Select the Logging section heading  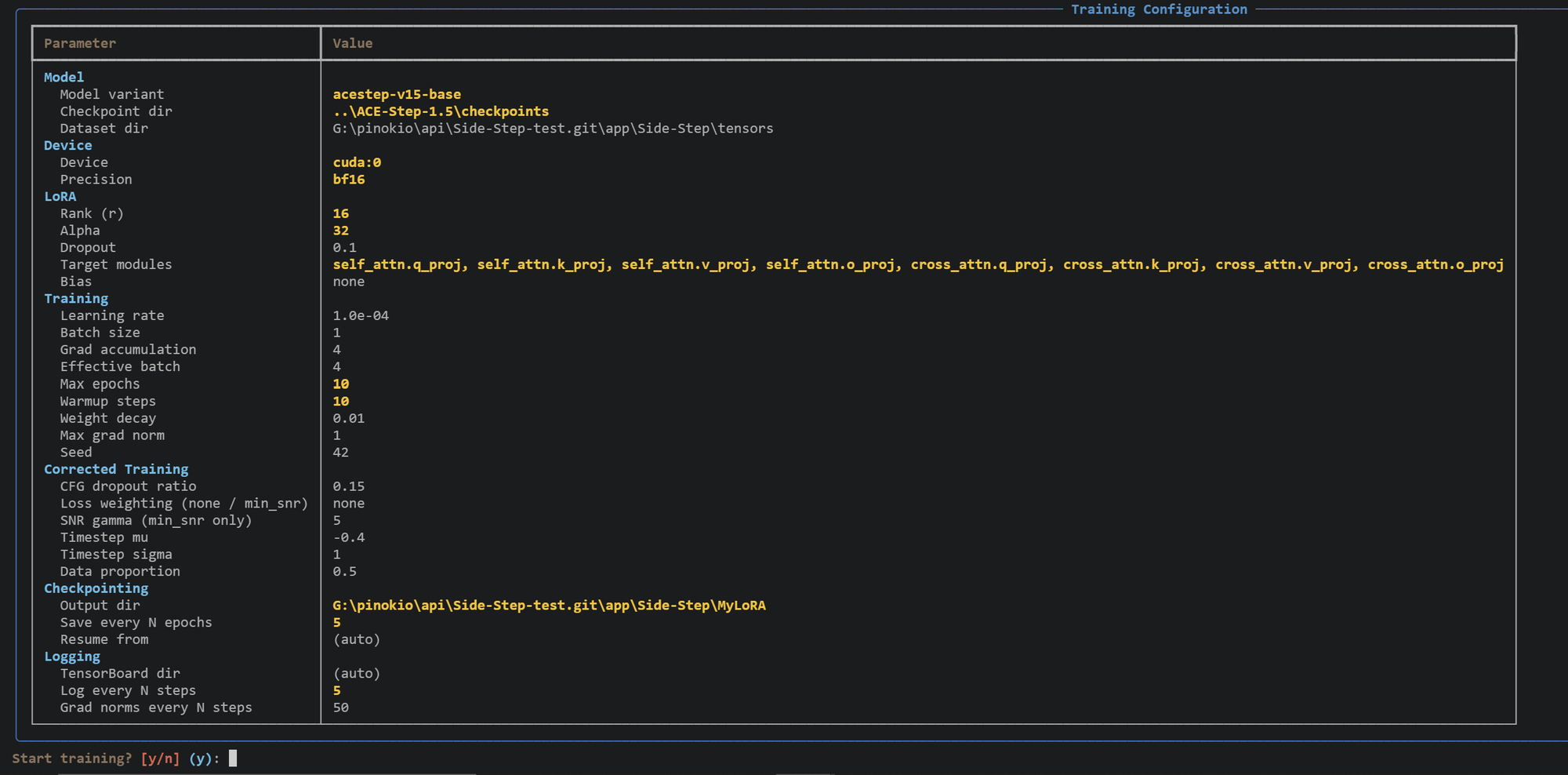(x=72, y=657)
